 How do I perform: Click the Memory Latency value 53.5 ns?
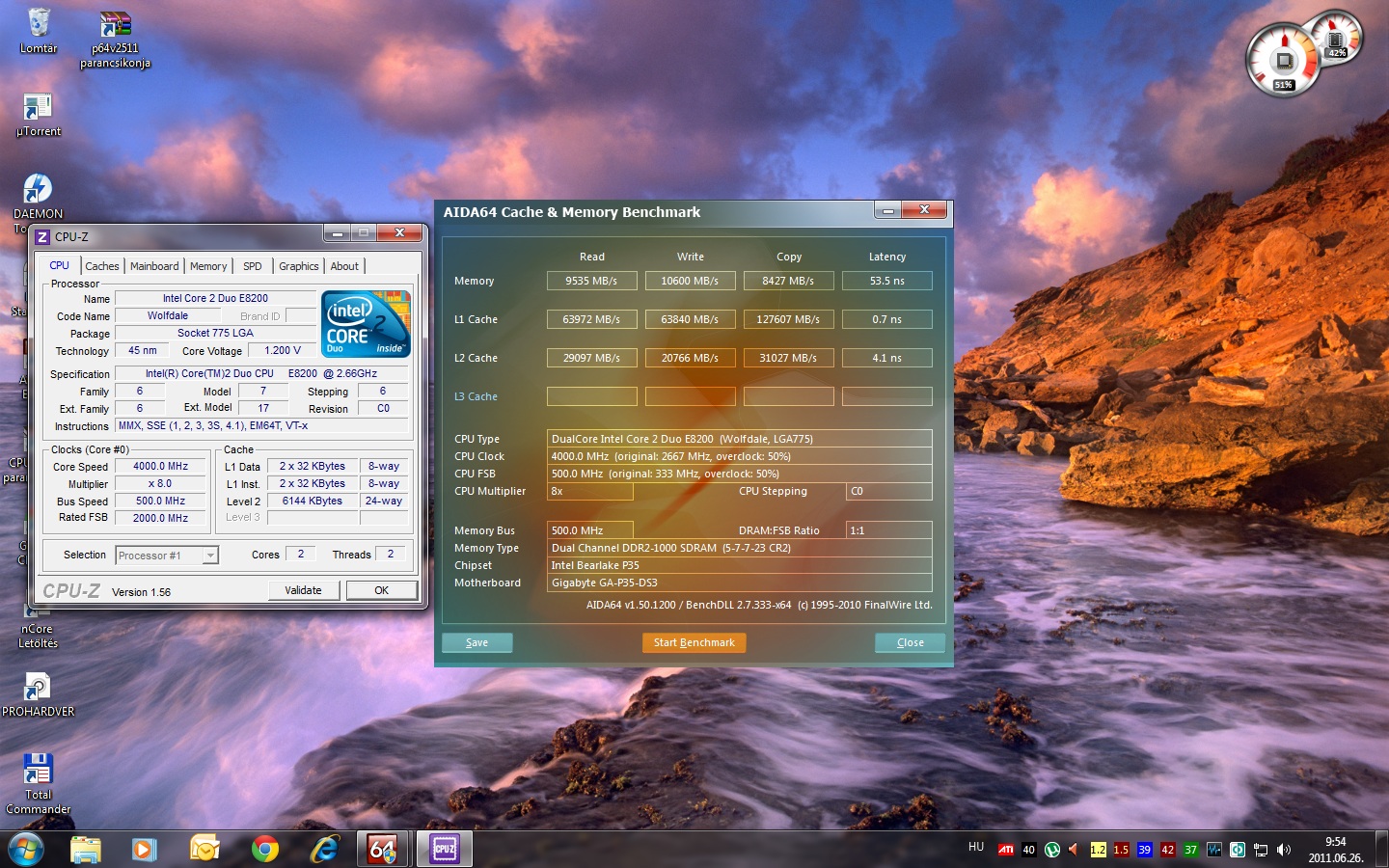(887, 281)
